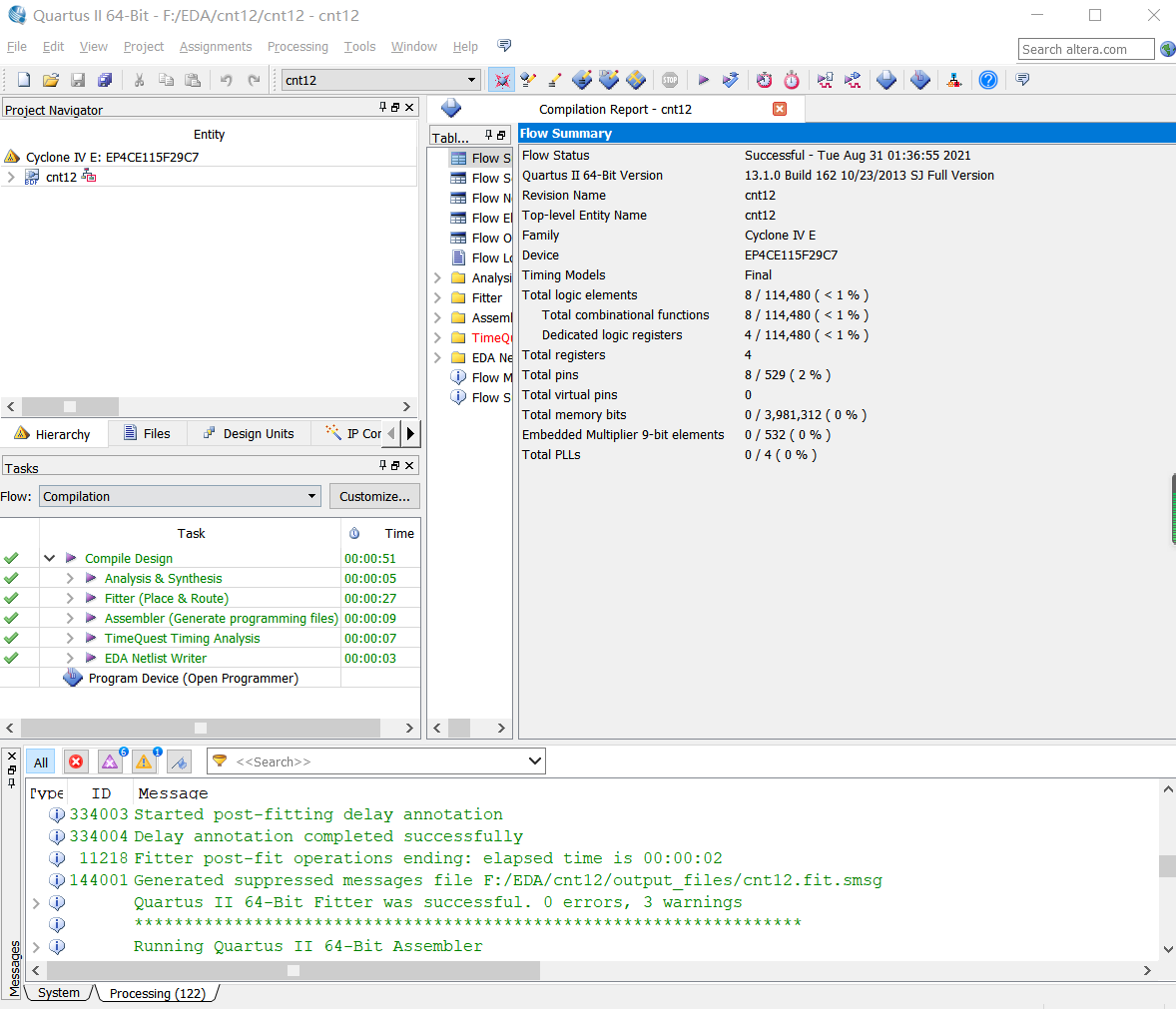The width and height of the screenshot is (1176, 1009).
Task: Click the Stop processing toolbar icon
Action: coord(669,80)
